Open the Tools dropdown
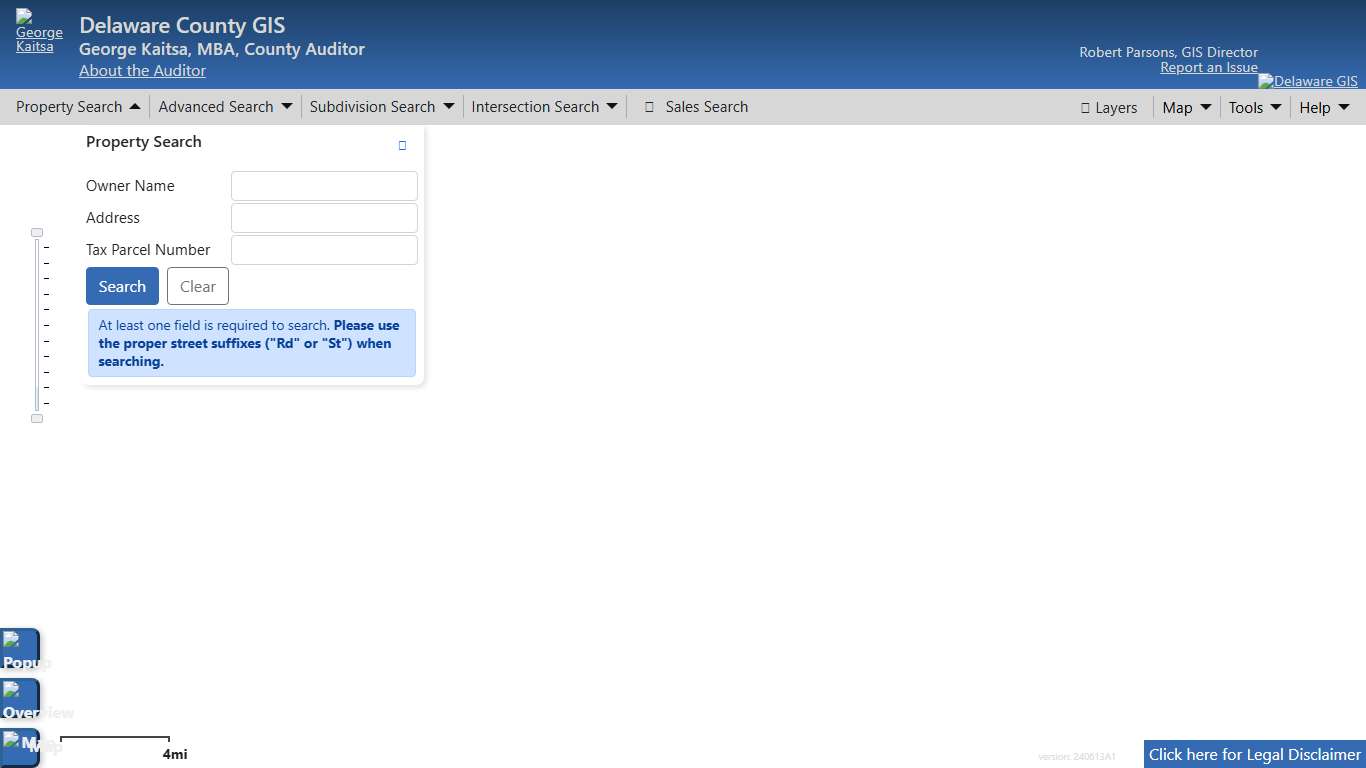The image size is (1366, 768). pos(1253,107)
